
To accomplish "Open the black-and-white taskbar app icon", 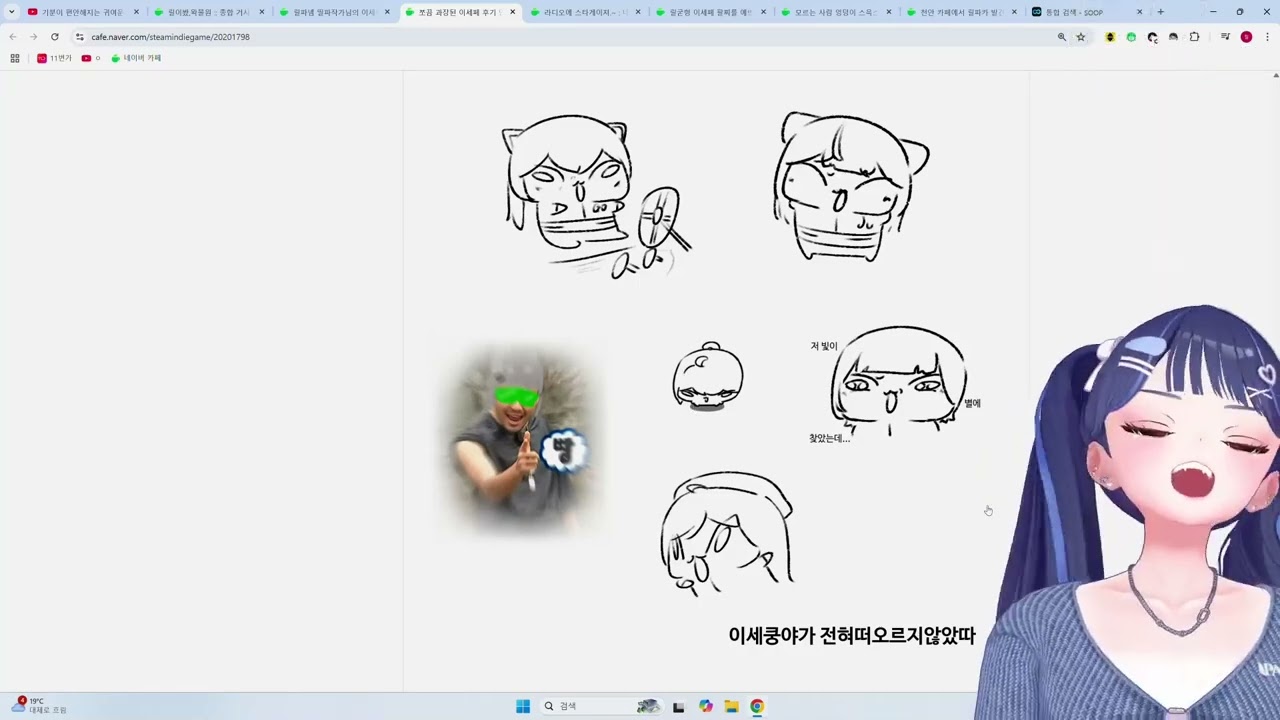I will 678,706.
